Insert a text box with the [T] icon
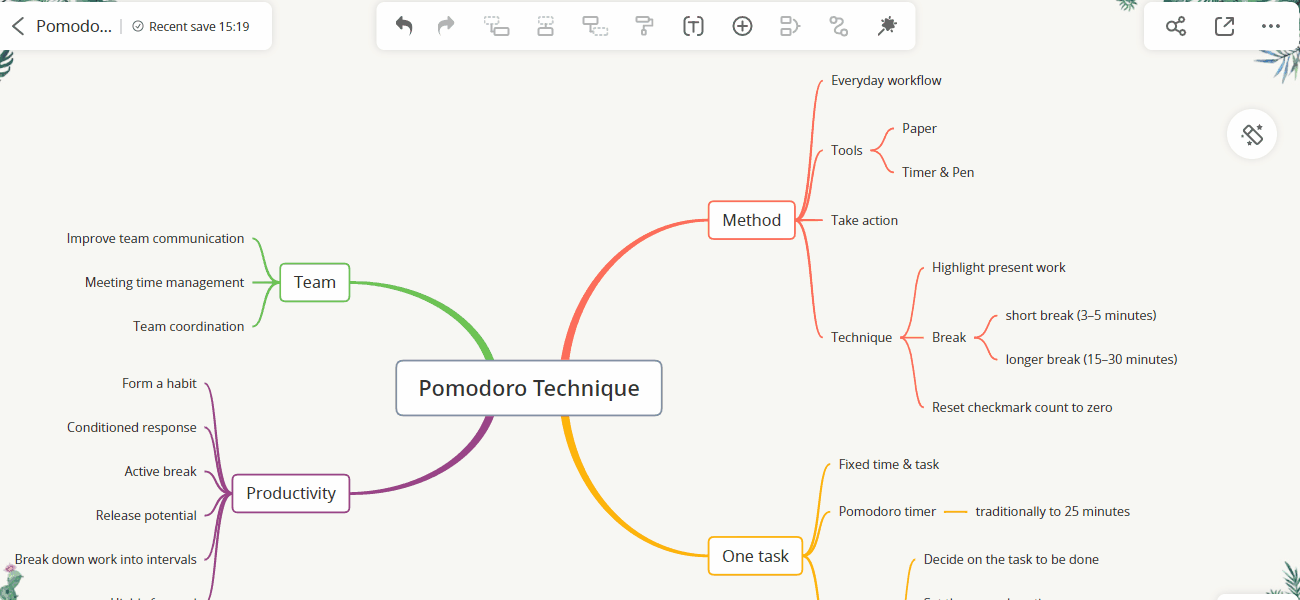The image size is (1300, 600). coord(693,26)
